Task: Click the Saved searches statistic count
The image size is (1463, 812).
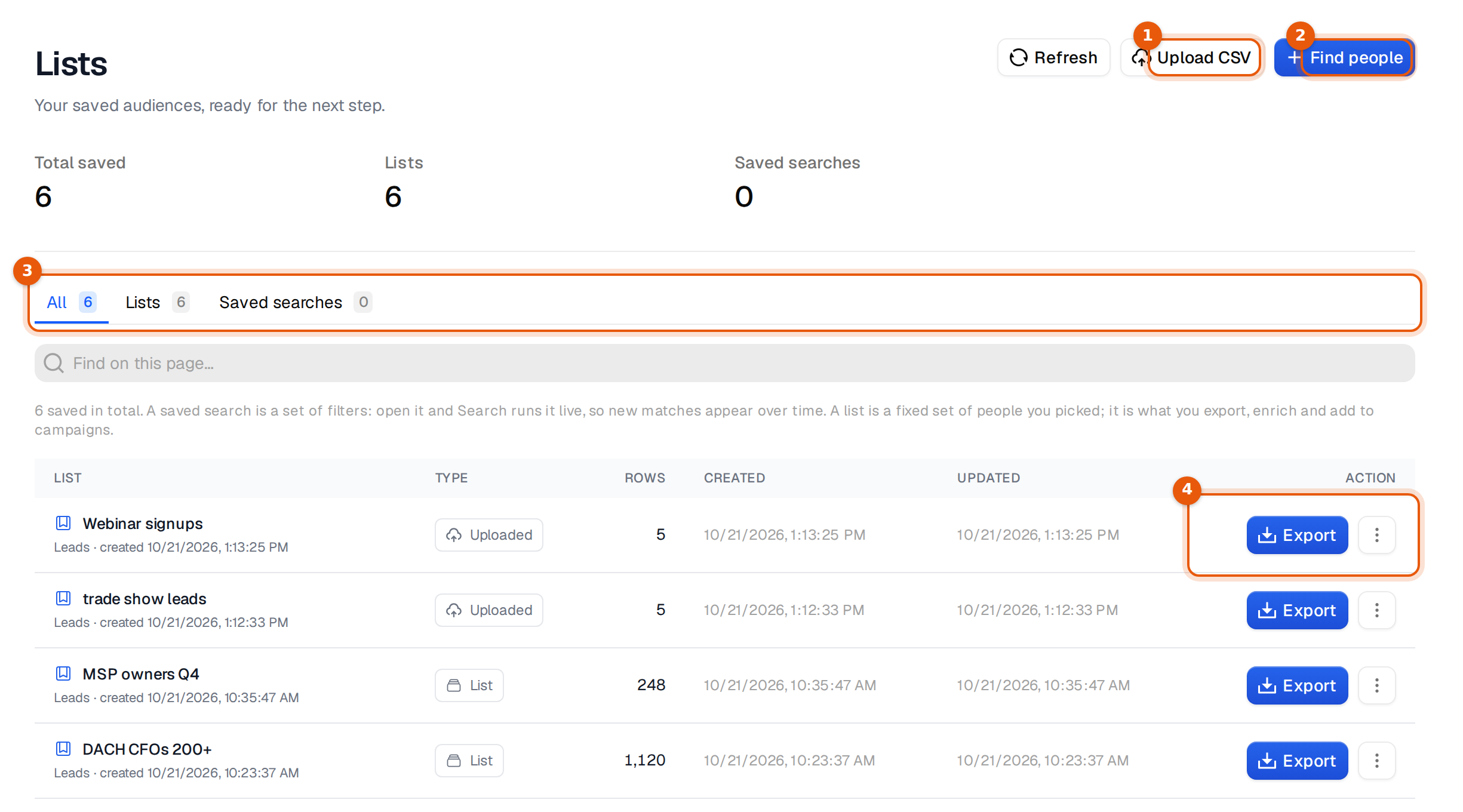Action: pos(744,196)
